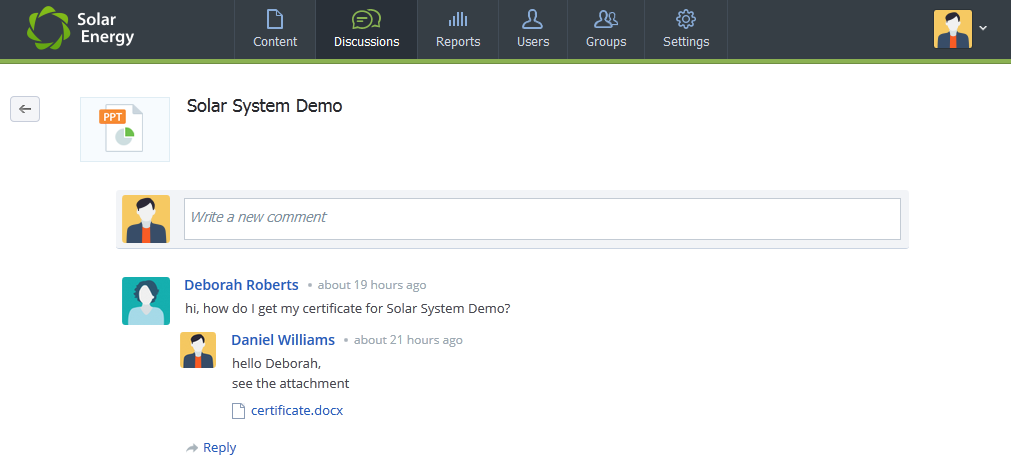Open the PPT file thumbnail
Viewport: 1011px width, 470px height.
[124, 129]
